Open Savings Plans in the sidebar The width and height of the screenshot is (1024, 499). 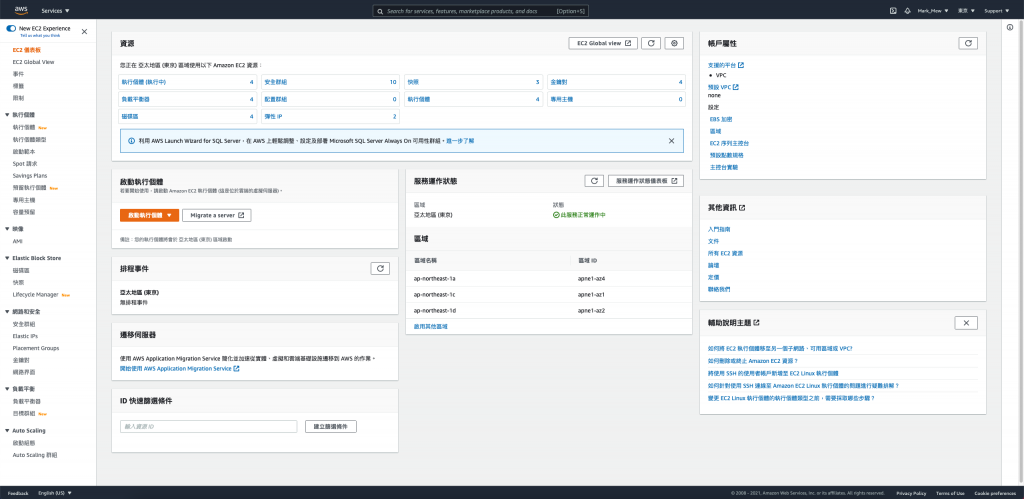click(30, 176)
